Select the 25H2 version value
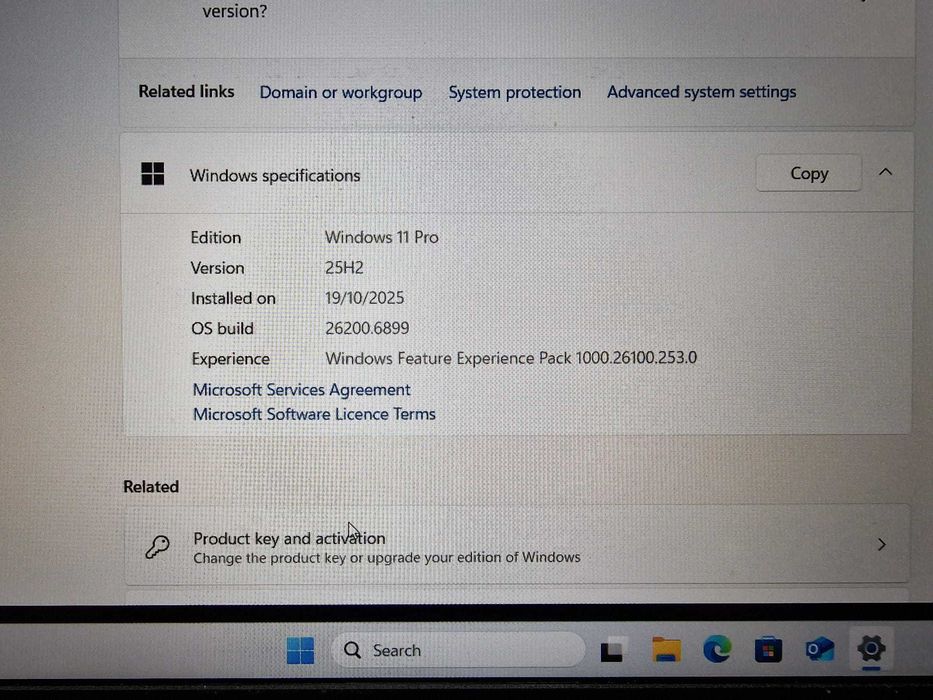Screen dimensions: 933x700 (344, 267)
